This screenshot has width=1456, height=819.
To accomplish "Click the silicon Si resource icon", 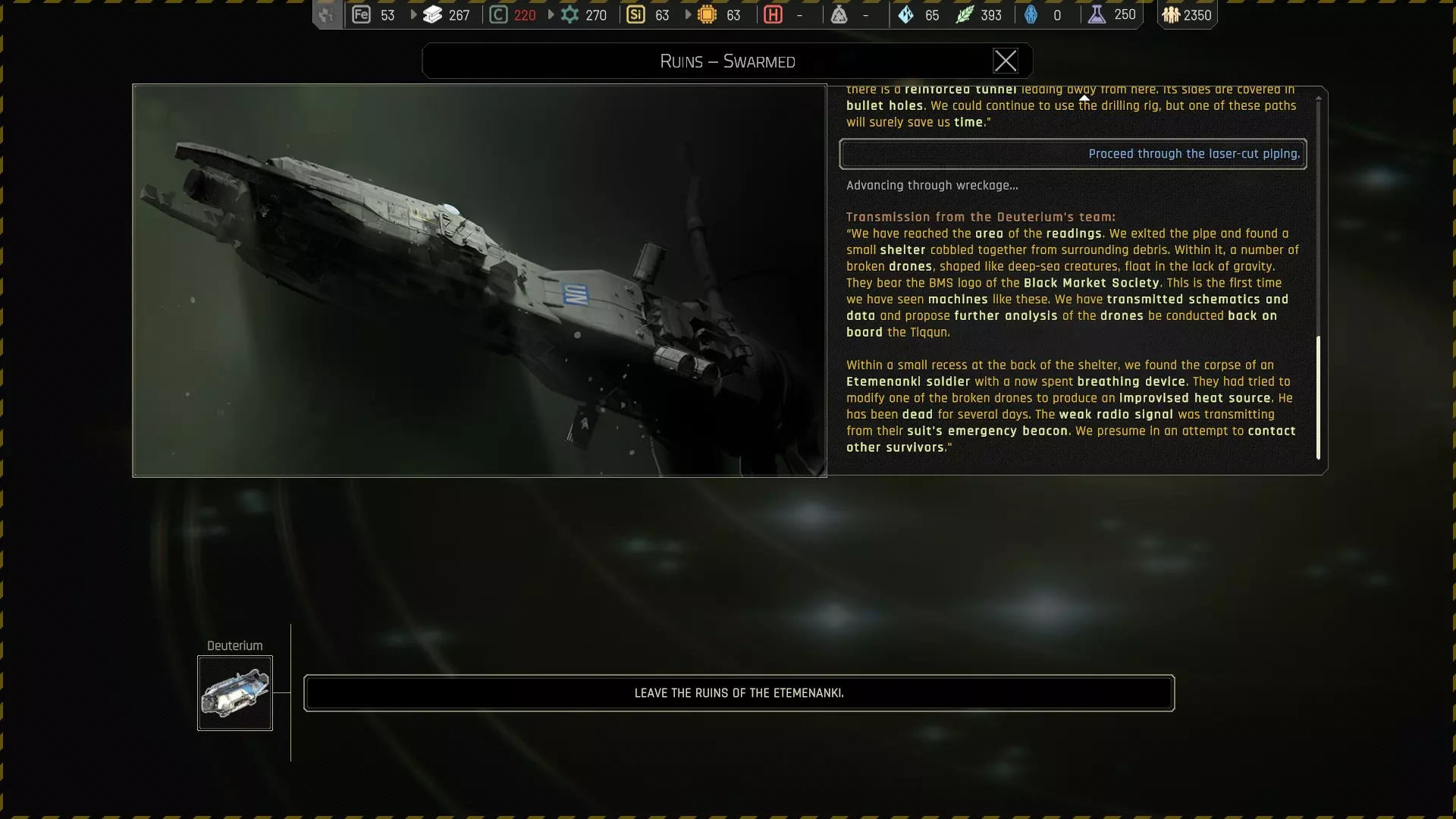I will [x=635, y=14].
